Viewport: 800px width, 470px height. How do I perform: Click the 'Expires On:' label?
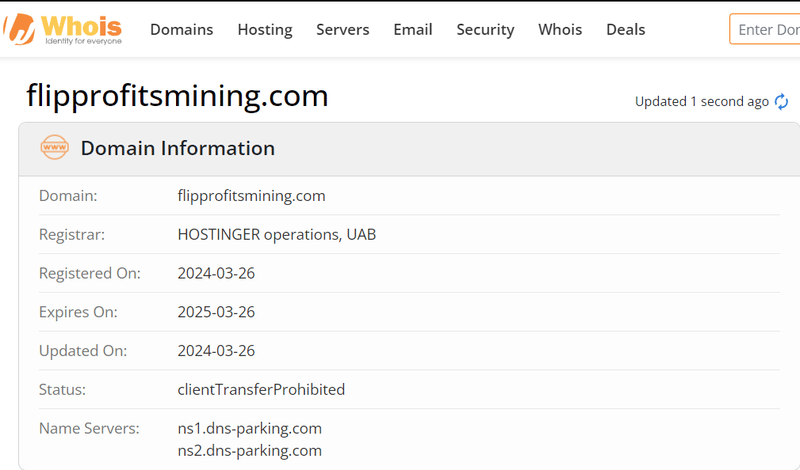tap(78, 312)
